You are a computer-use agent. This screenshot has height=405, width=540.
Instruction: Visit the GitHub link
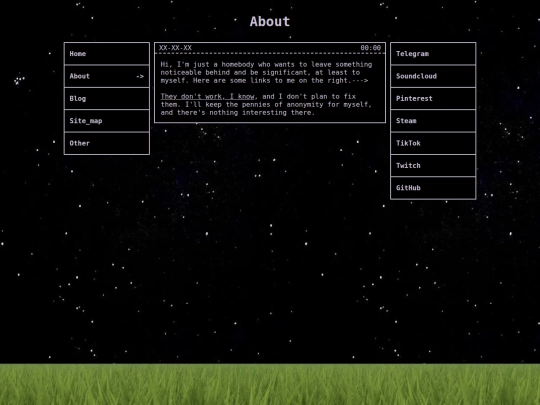point(433,188)
